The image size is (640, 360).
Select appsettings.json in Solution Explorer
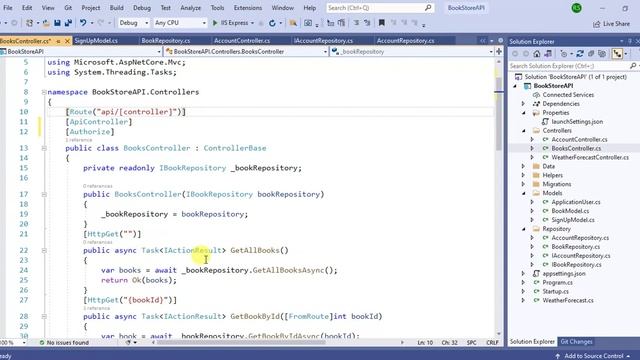point(564,273)
